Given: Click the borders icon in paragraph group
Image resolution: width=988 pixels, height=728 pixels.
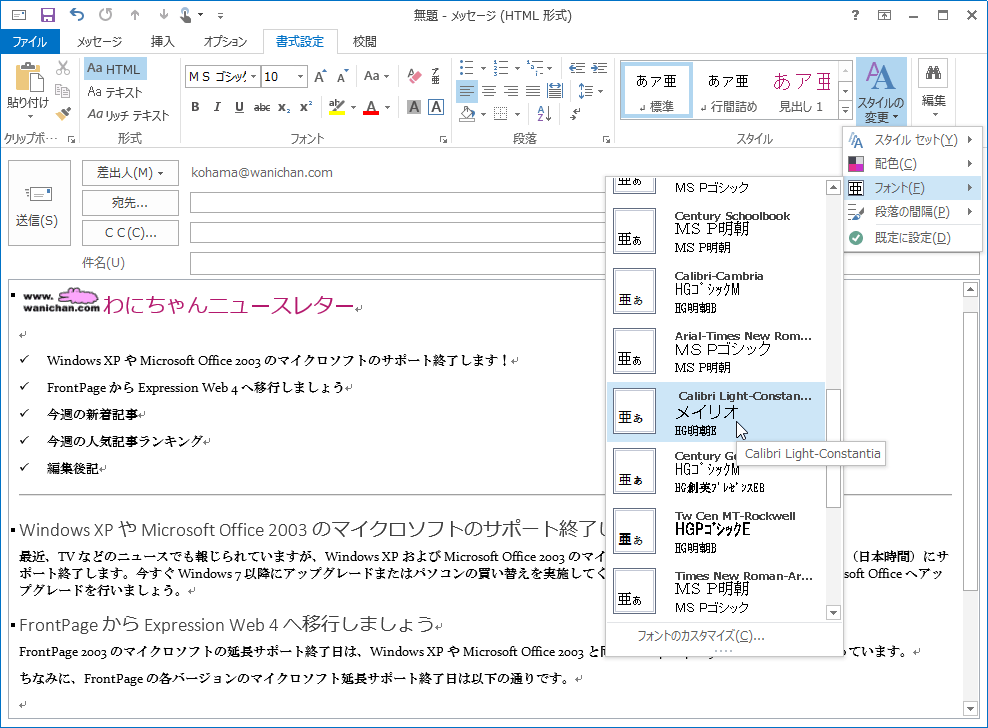Looking at the screenshot, I should click(x=500, y=114).
